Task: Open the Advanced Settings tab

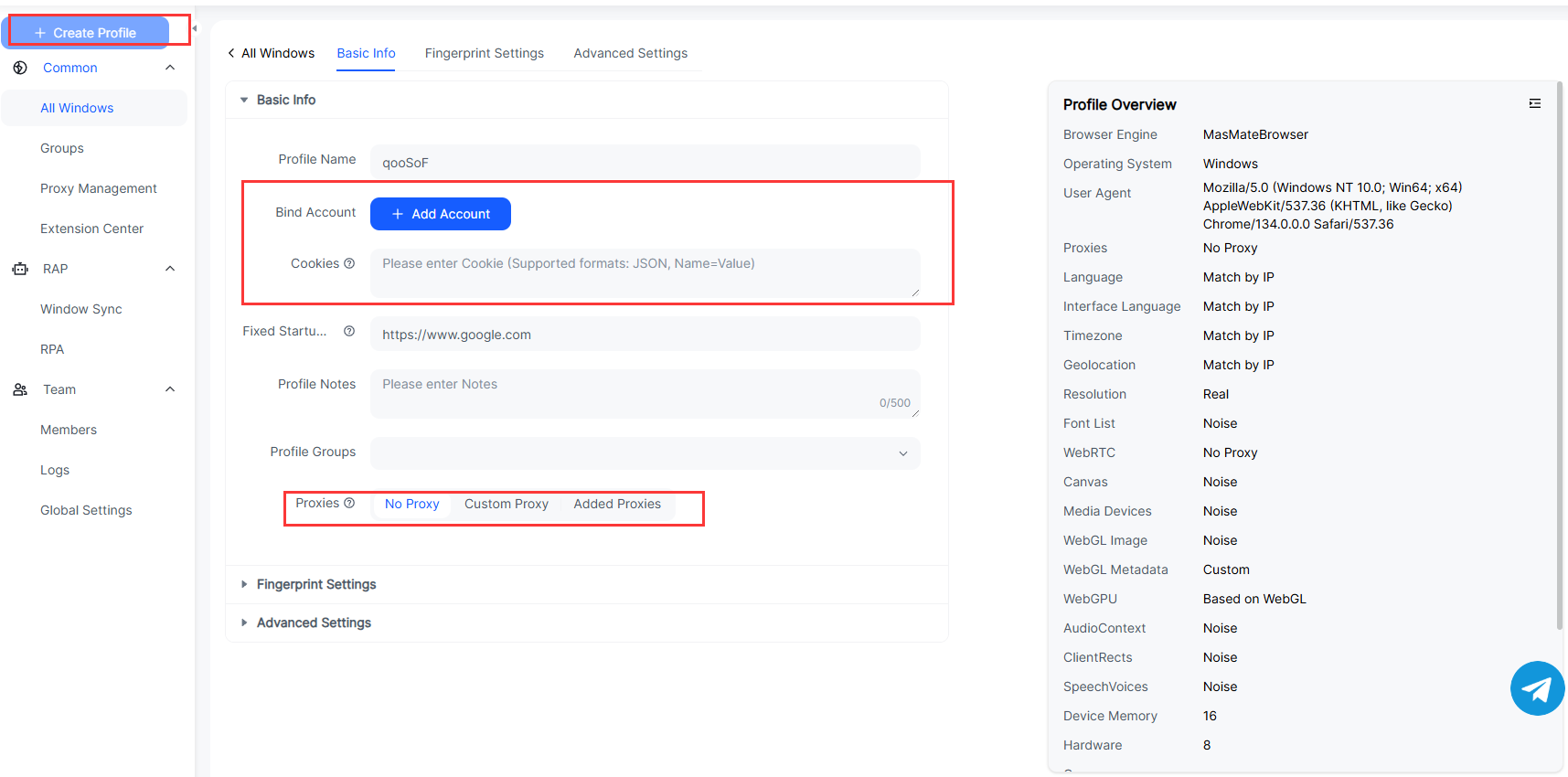Action: point(630,53)
